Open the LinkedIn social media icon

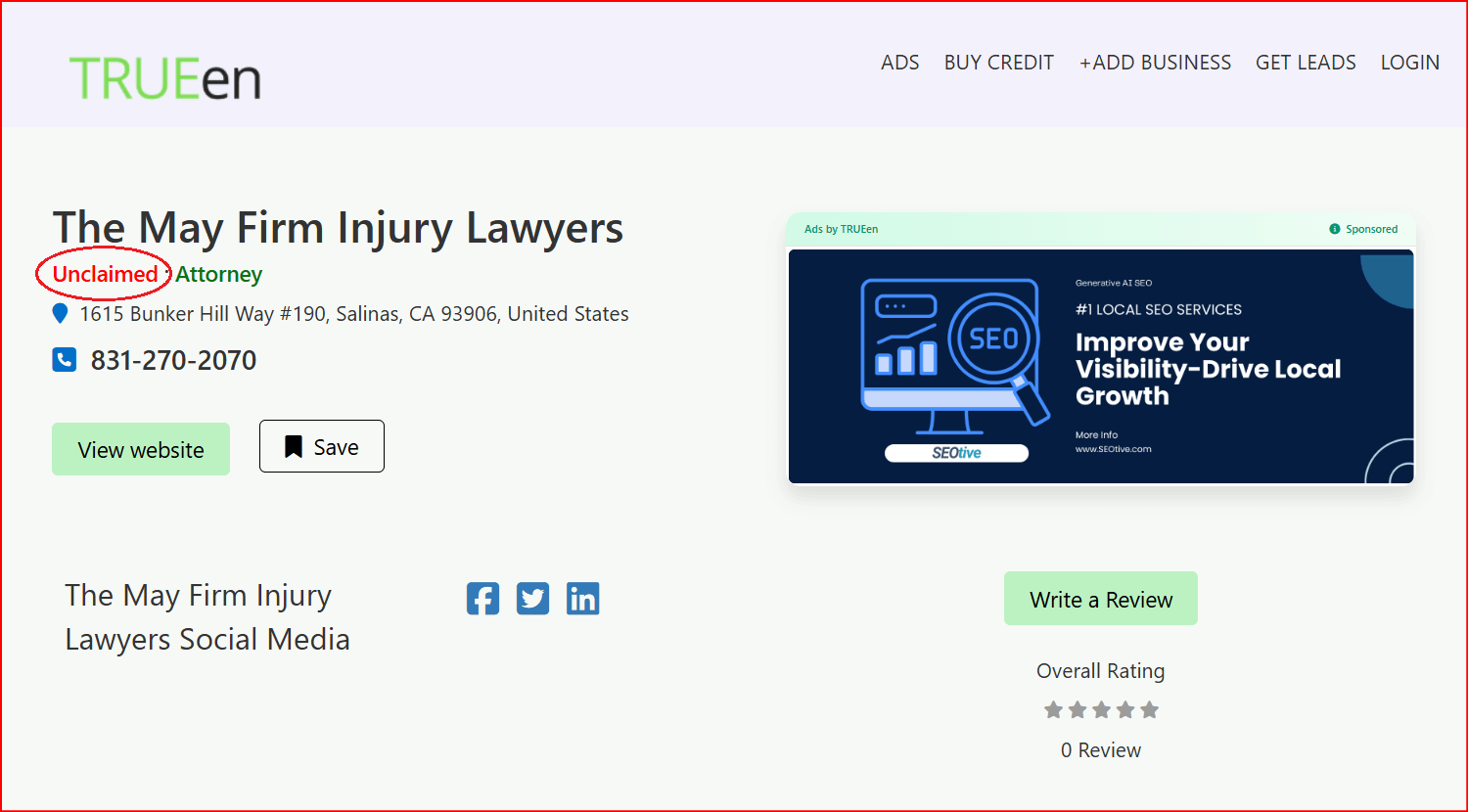pyautogui.click(x=582, y=599)
